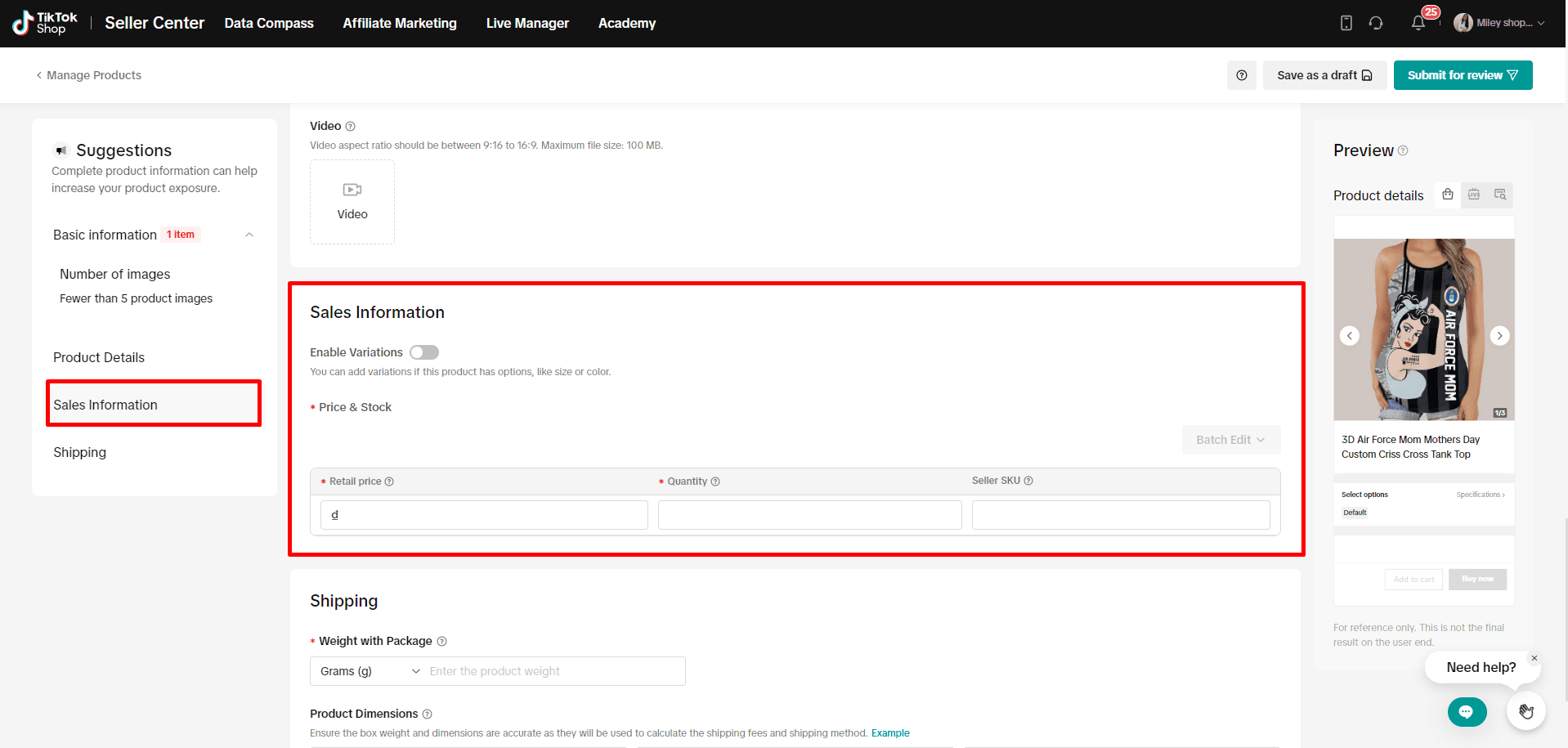Click Save as a draft button
Image resolution: width=1568 pixels, height=748 pixels.
point(1324,75)
